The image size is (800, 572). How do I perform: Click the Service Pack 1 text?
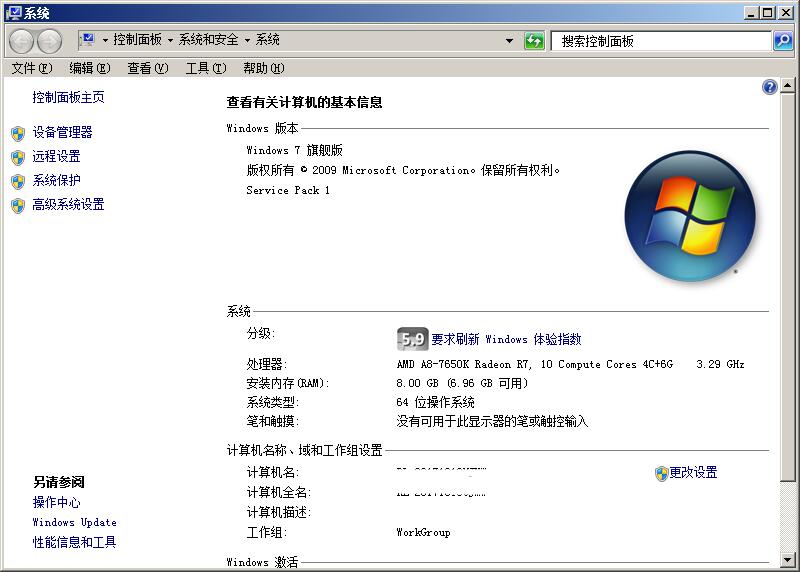coord(288,190)
